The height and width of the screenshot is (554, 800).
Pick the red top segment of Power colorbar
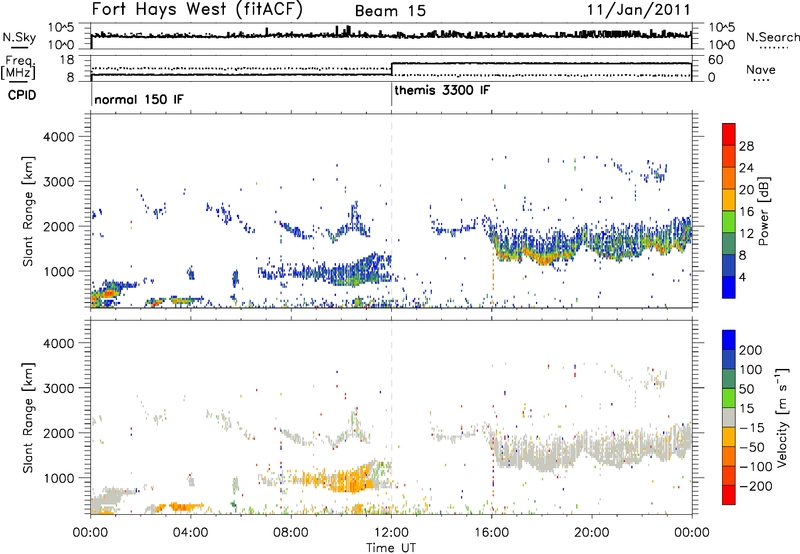(729, 134)
